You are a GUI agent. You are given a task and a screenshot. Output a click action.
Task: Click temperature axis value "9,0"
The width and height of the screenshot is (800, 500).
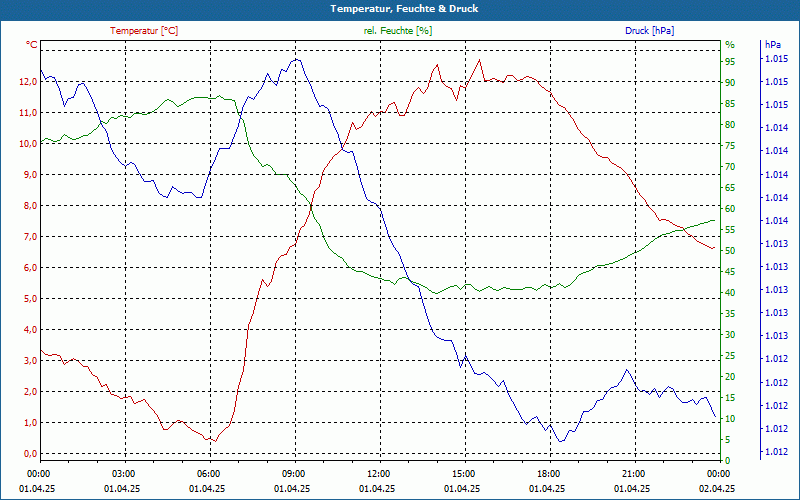(30, 175)
